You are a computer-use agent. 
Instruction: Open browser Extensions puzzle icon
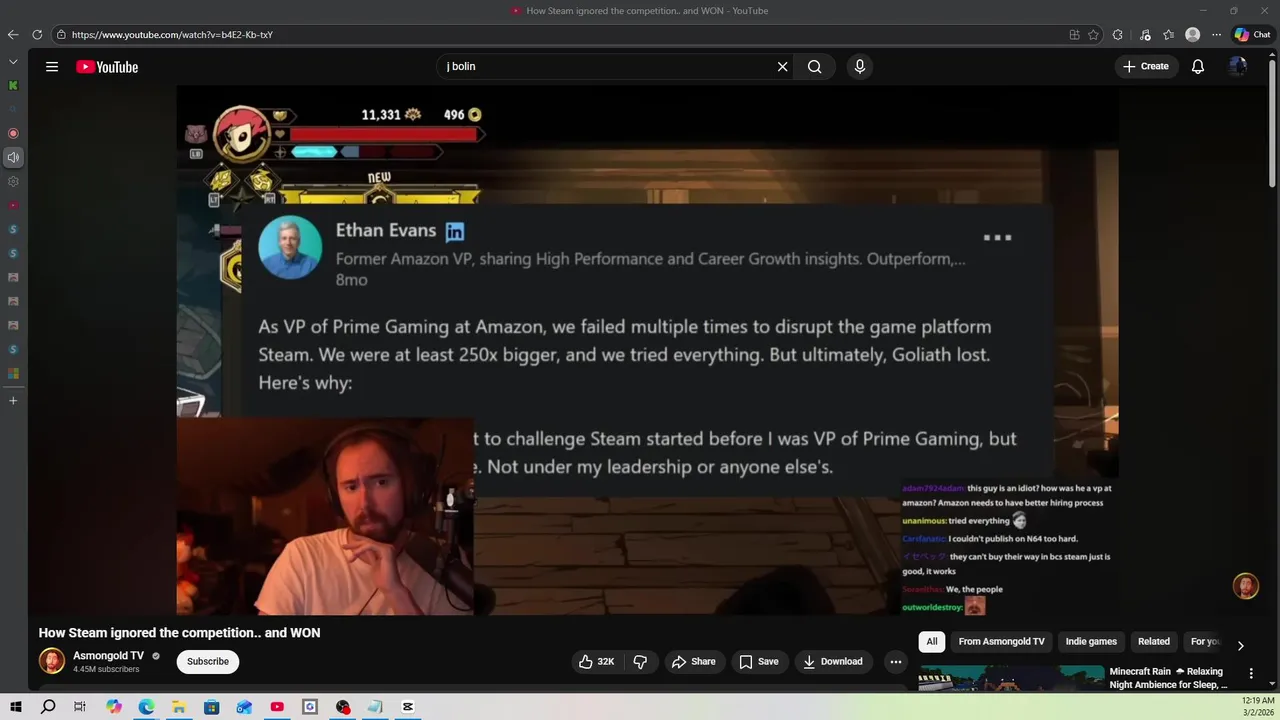1118,35
